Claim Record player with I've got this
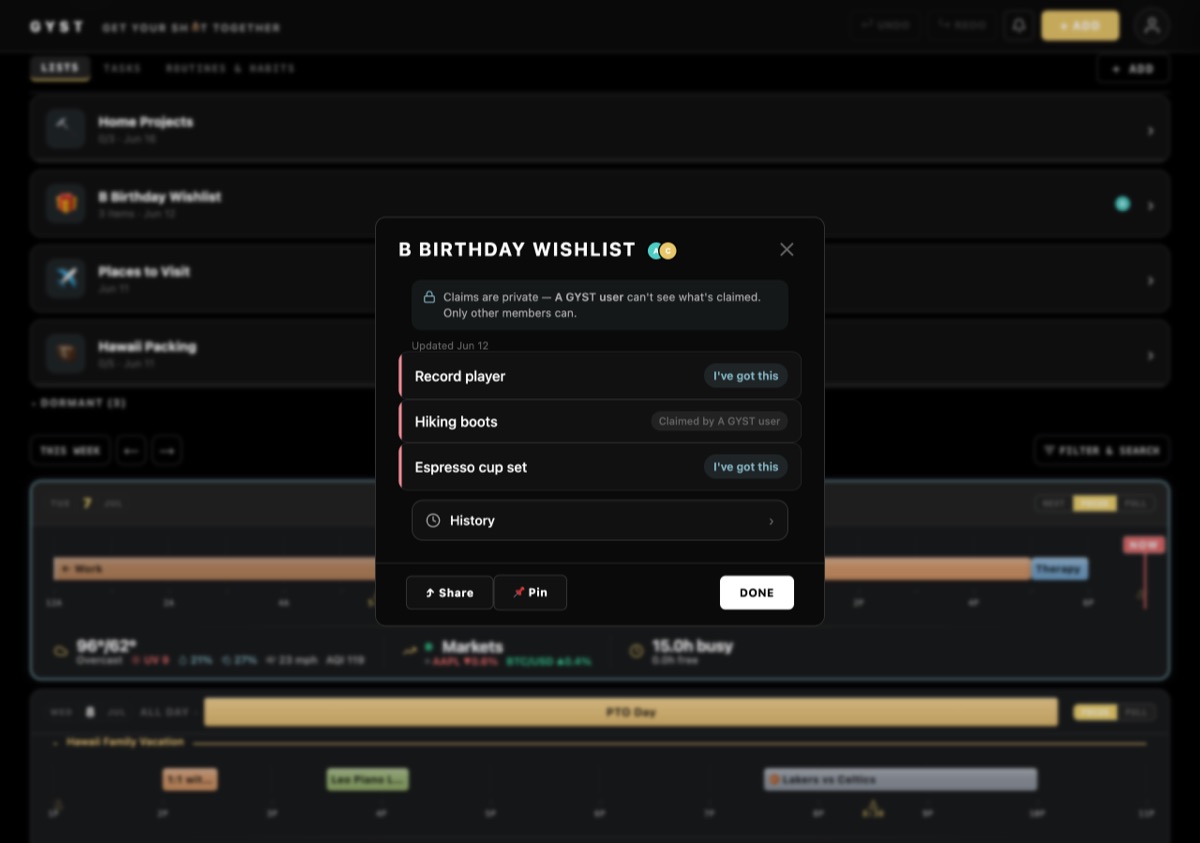 coord(745,376)
